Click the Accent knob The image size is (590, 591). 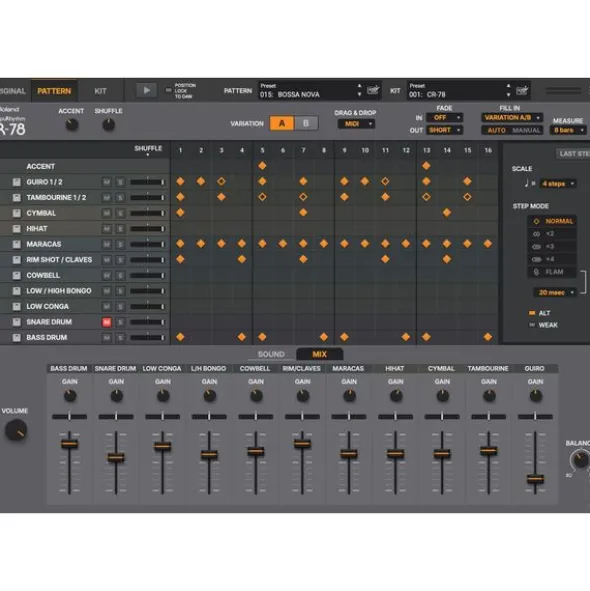point(72,125)
